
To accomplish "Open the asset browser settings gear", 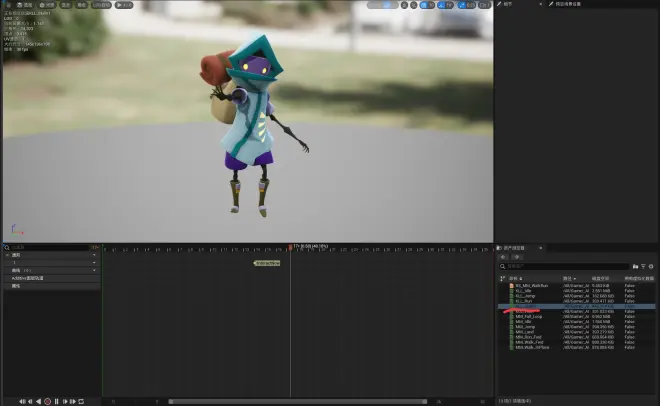I will tap(651, 266).
